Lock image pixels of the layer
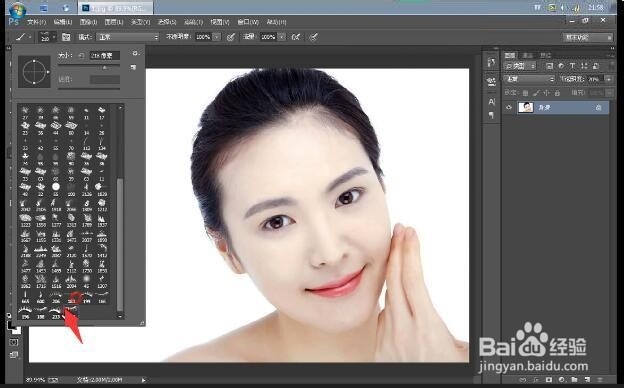Image resolution: width=624 pixels, height=388 pixels. [536, 93]
